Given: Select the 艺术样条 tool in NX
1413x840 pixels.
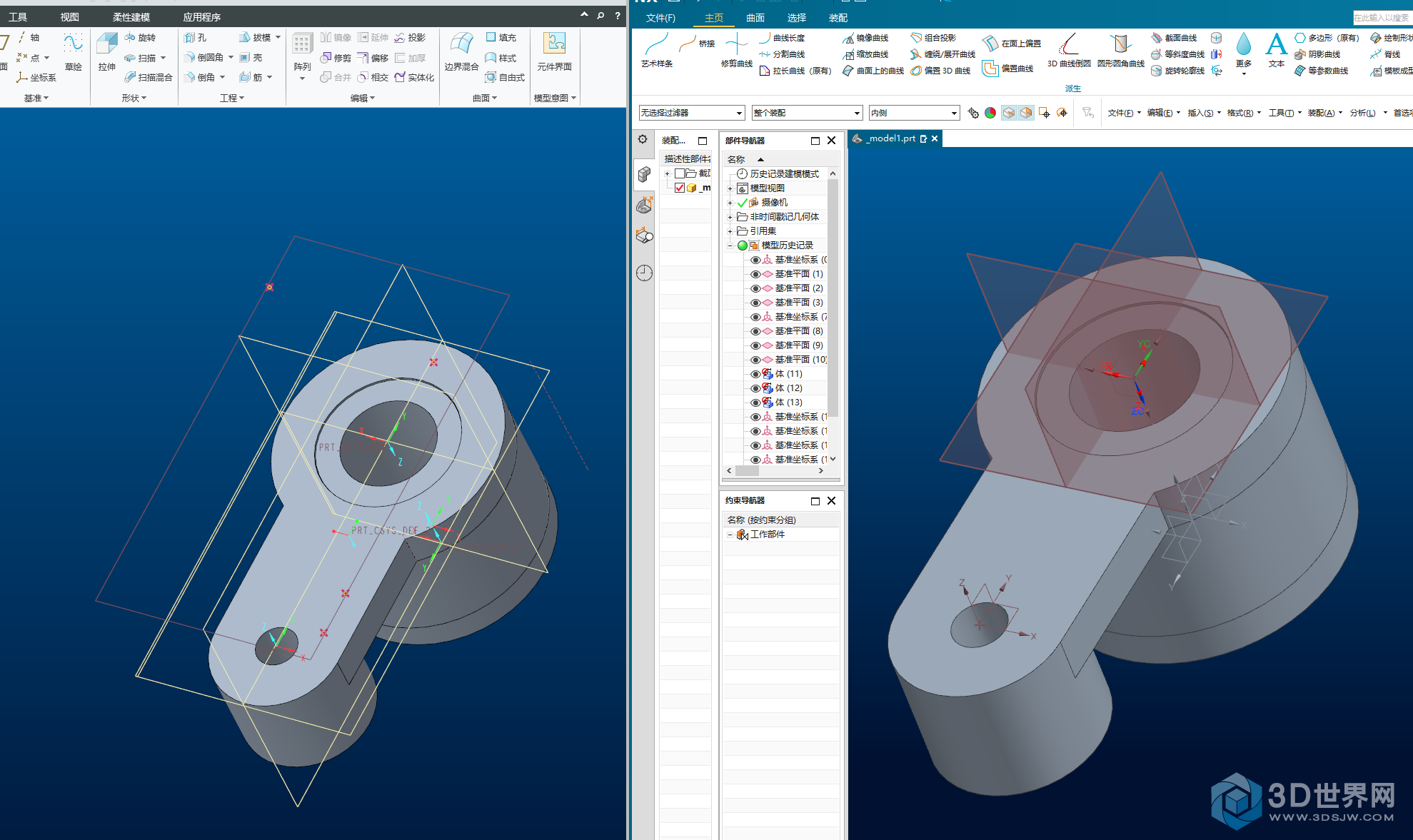Looking at the screenshot, I should click(x=657, y=50).
